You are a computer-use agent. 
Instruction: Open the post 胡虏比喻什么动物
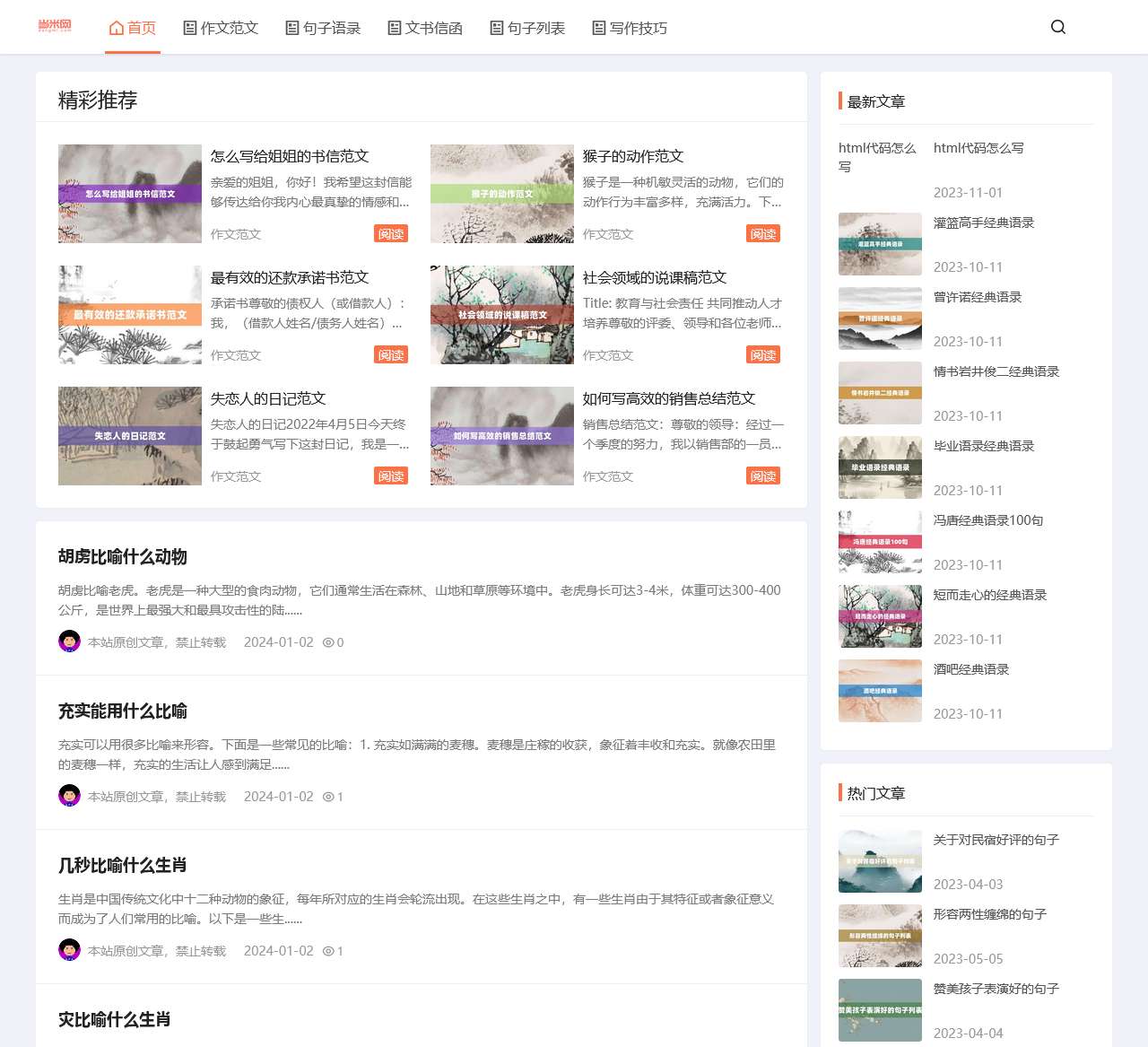tap(123, 557)
